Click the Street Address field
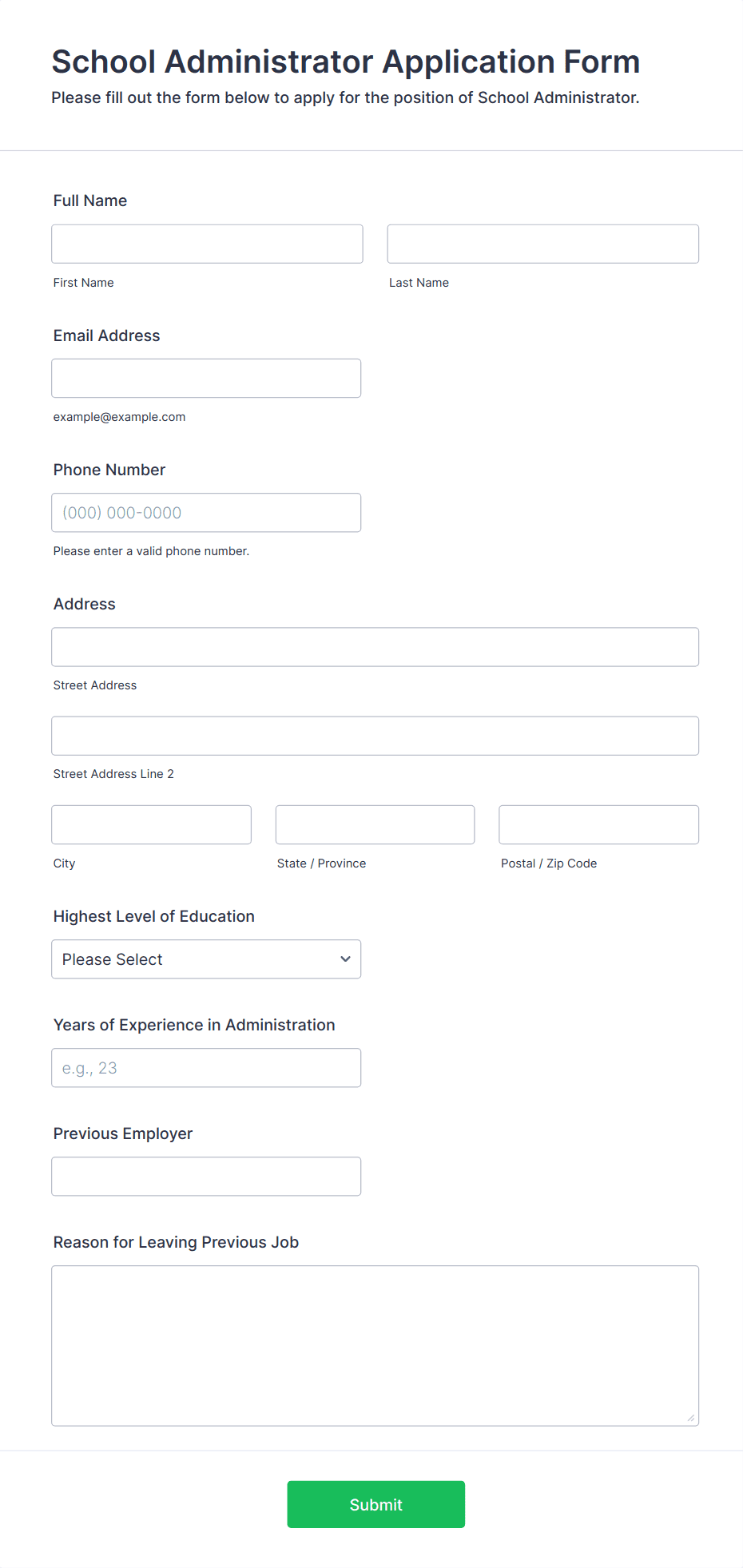The width and height of the screenshot is (743, 1568). point(375,647)
